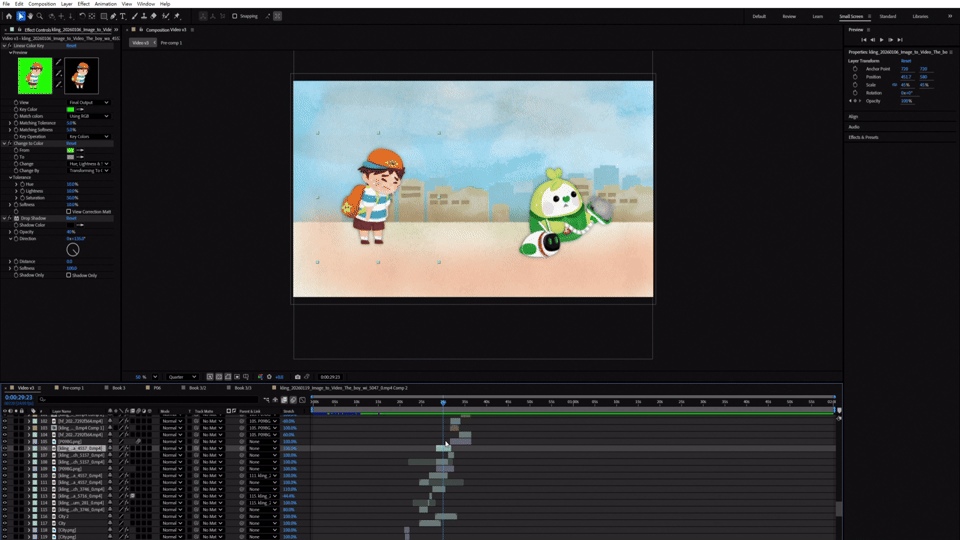Open the Effect menu
Viewport: 960px width, 540px height.
tap(83, 4)
